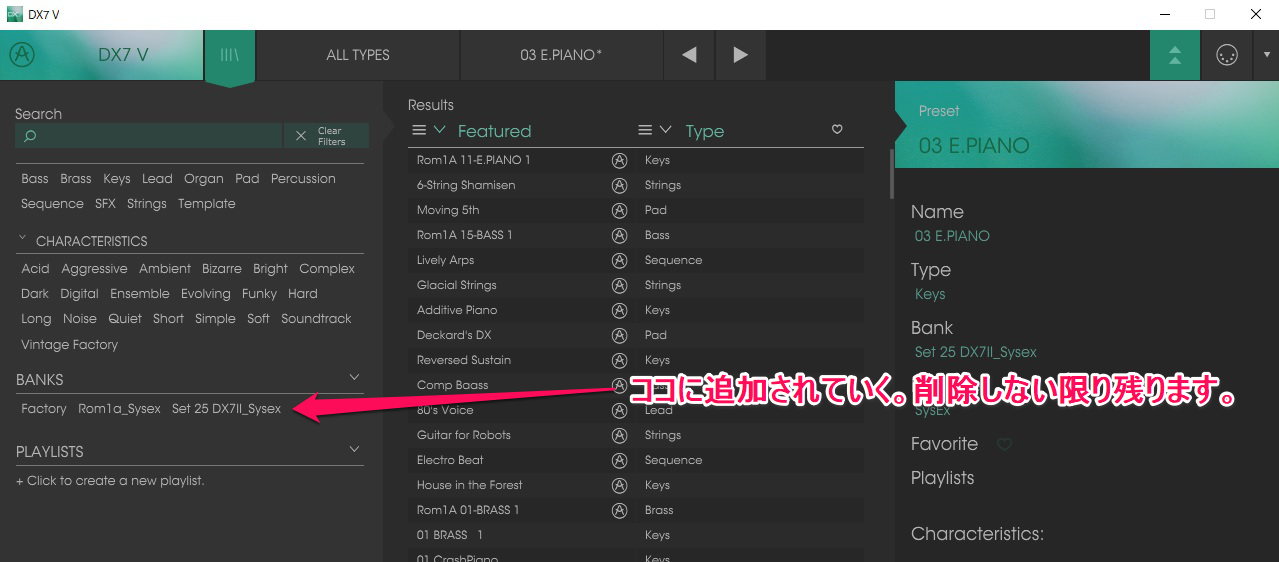Viewport: 1279px width, 562px height.
Task: Click Arturia icon on Reversed Sustain row
Action: click(x=619, y=360)
